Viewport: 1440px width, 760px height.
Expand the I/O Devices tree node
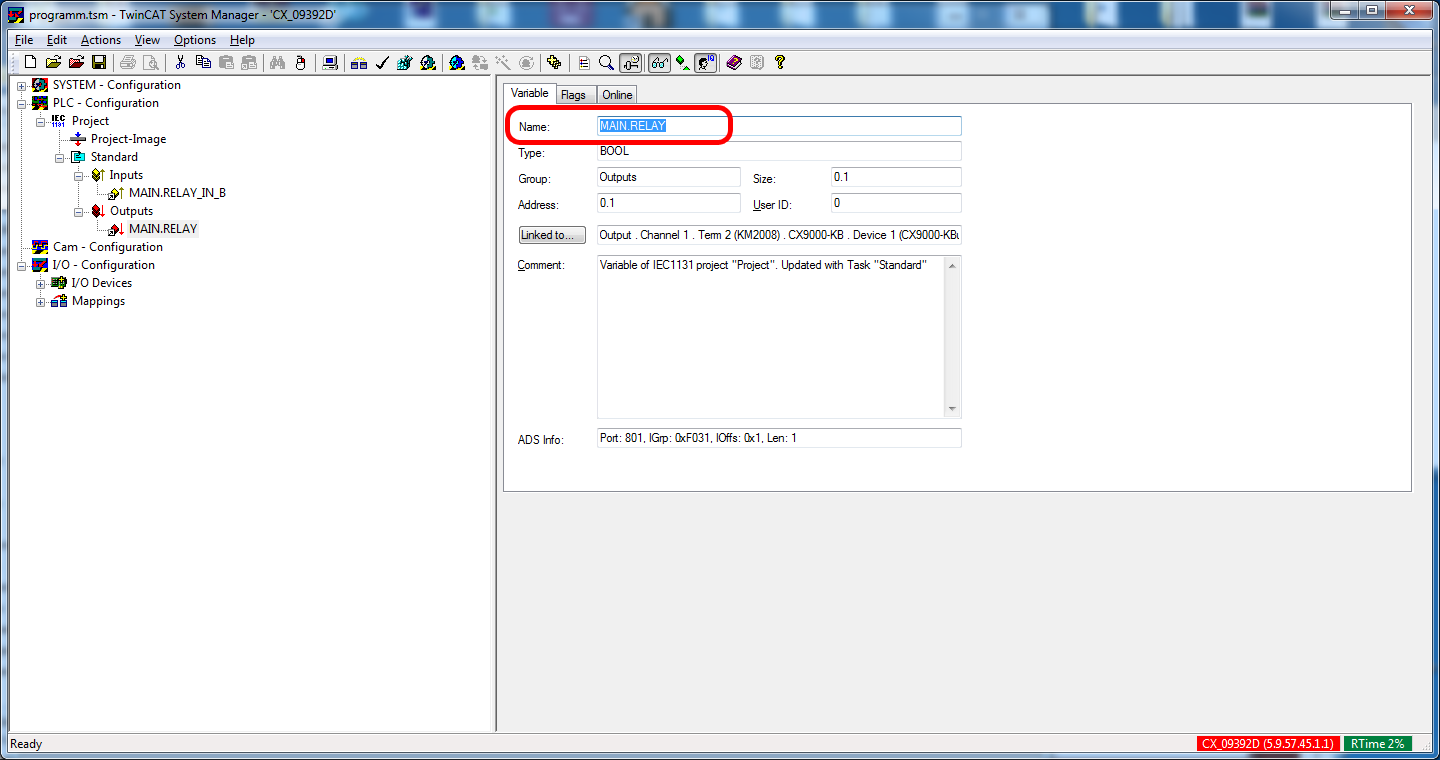41,284
